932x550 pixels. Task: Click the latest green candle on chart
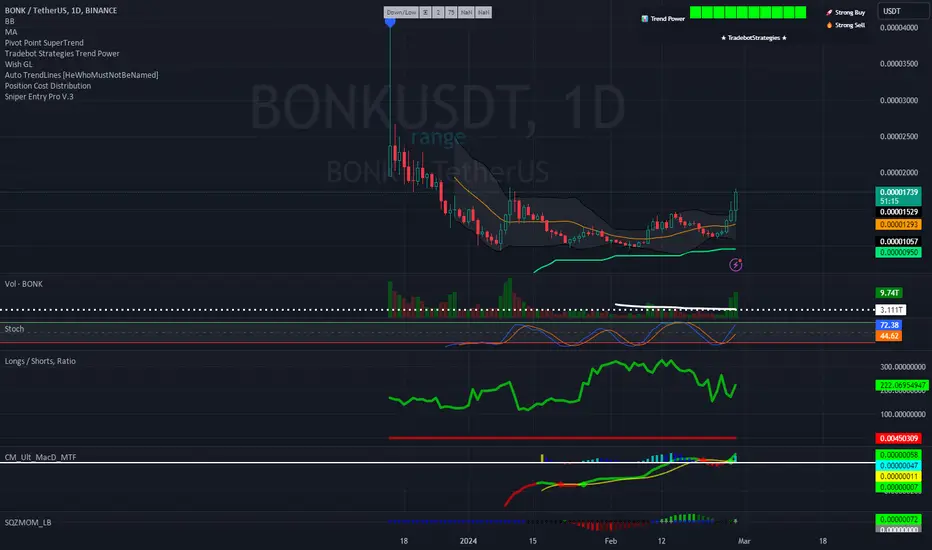pyautogui.click(x=736, y=200)
